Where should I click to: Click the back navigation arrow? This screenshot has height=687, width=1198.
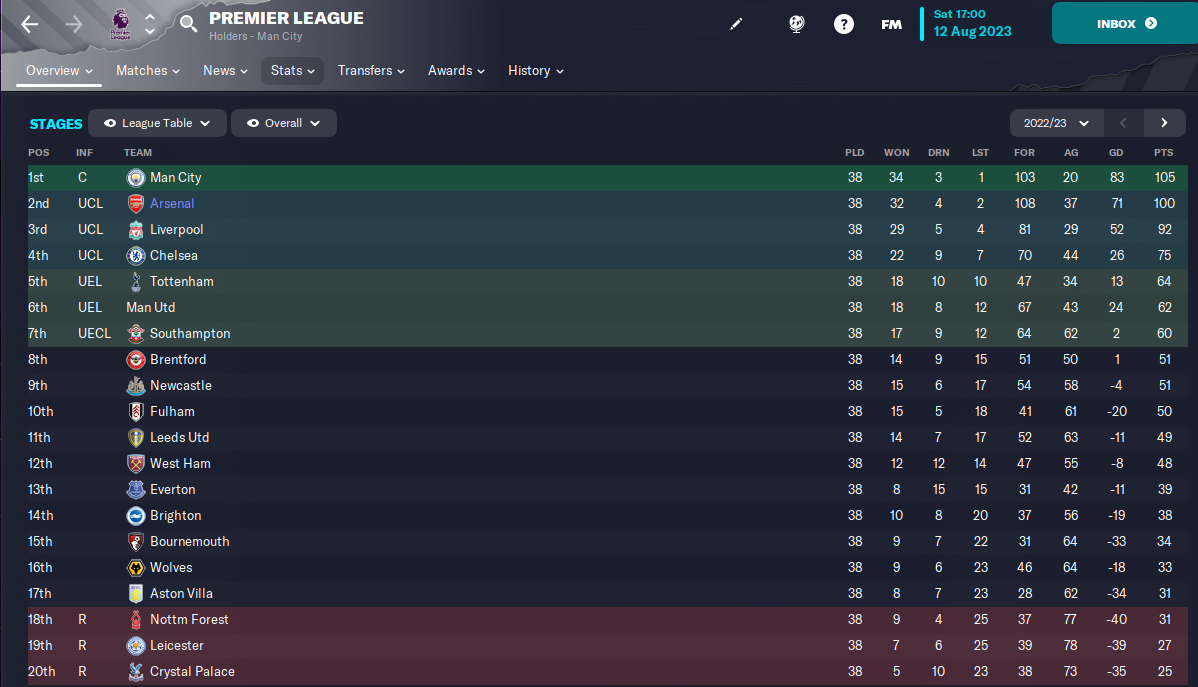[29, 24]
